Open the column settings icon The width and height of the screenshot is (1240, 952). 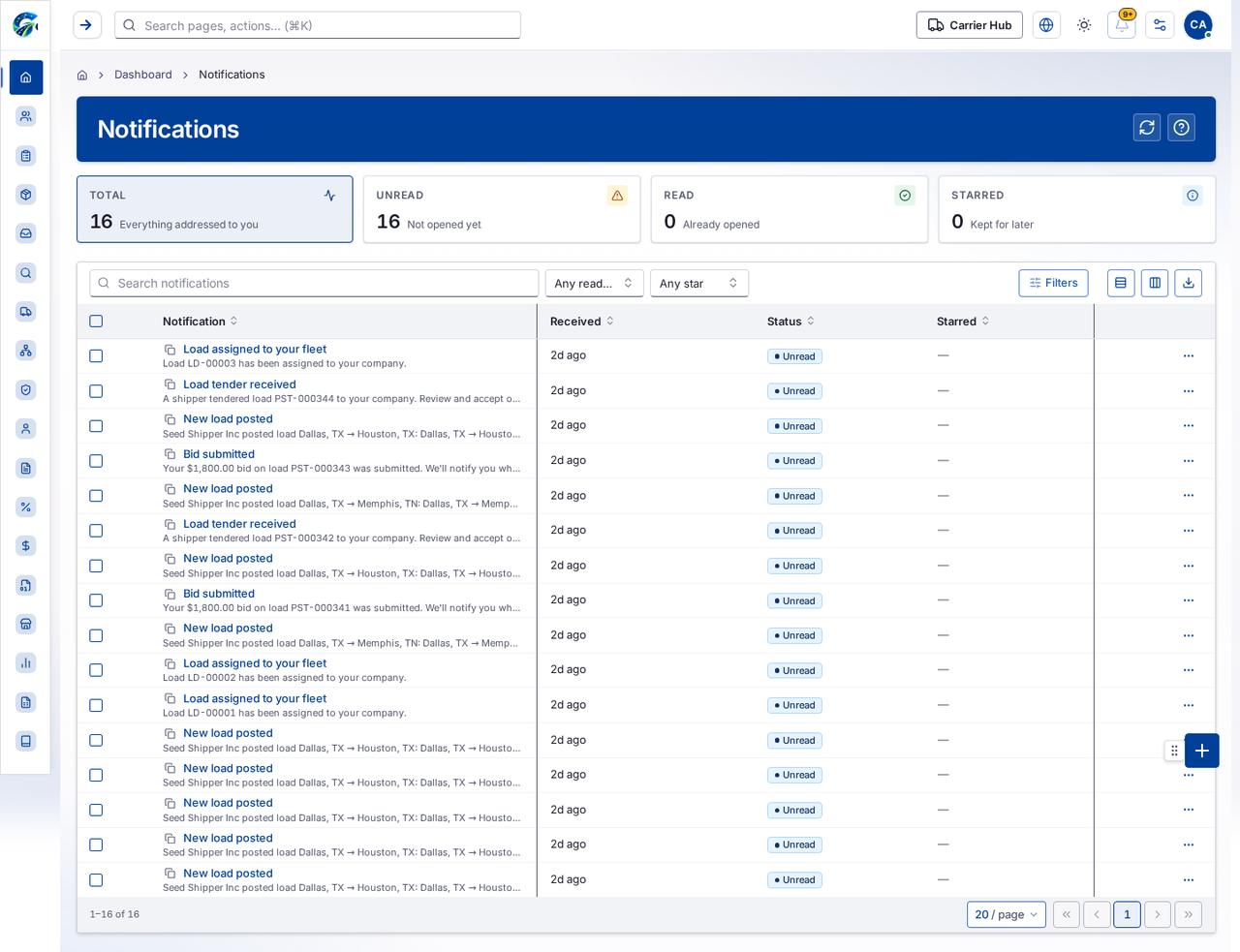[1155, 283]
